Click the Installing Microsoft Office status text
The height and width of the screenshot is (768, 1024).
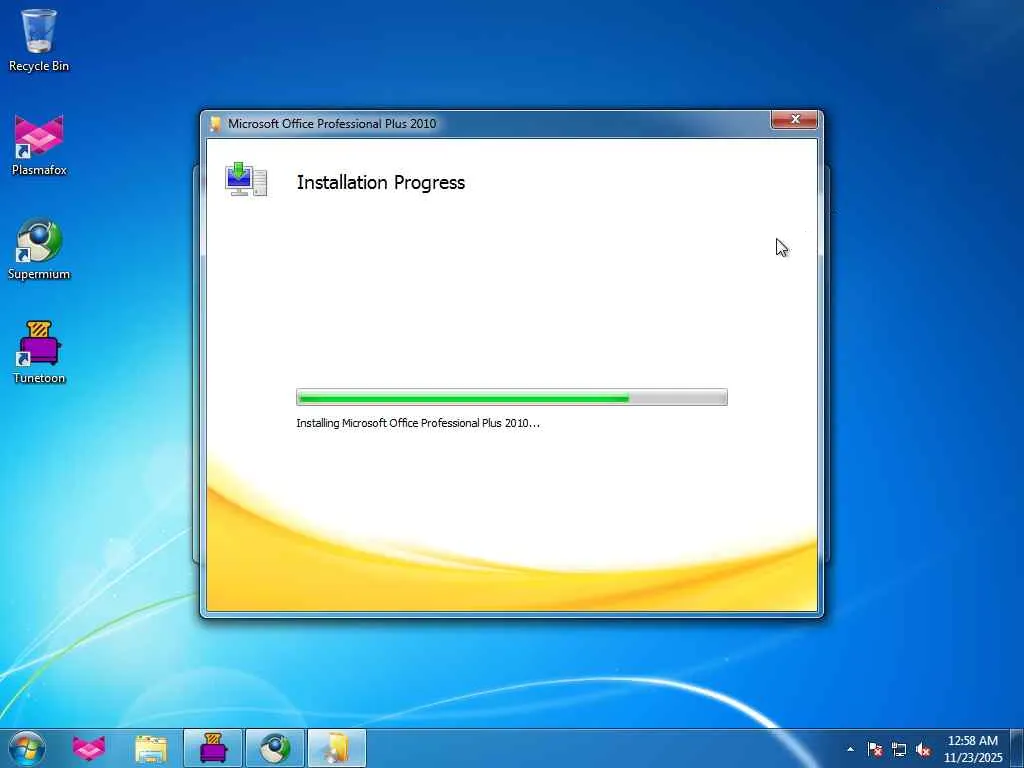418,423
